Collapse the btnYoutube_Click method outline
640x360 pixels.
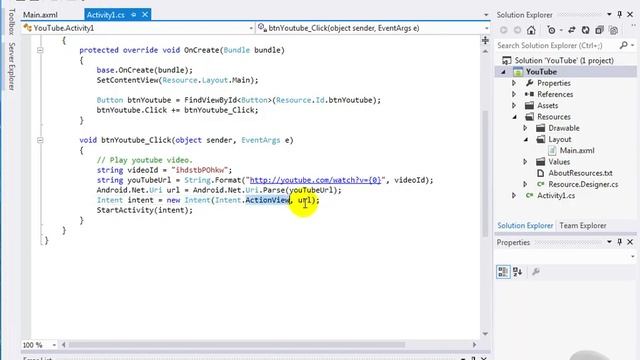40,140
